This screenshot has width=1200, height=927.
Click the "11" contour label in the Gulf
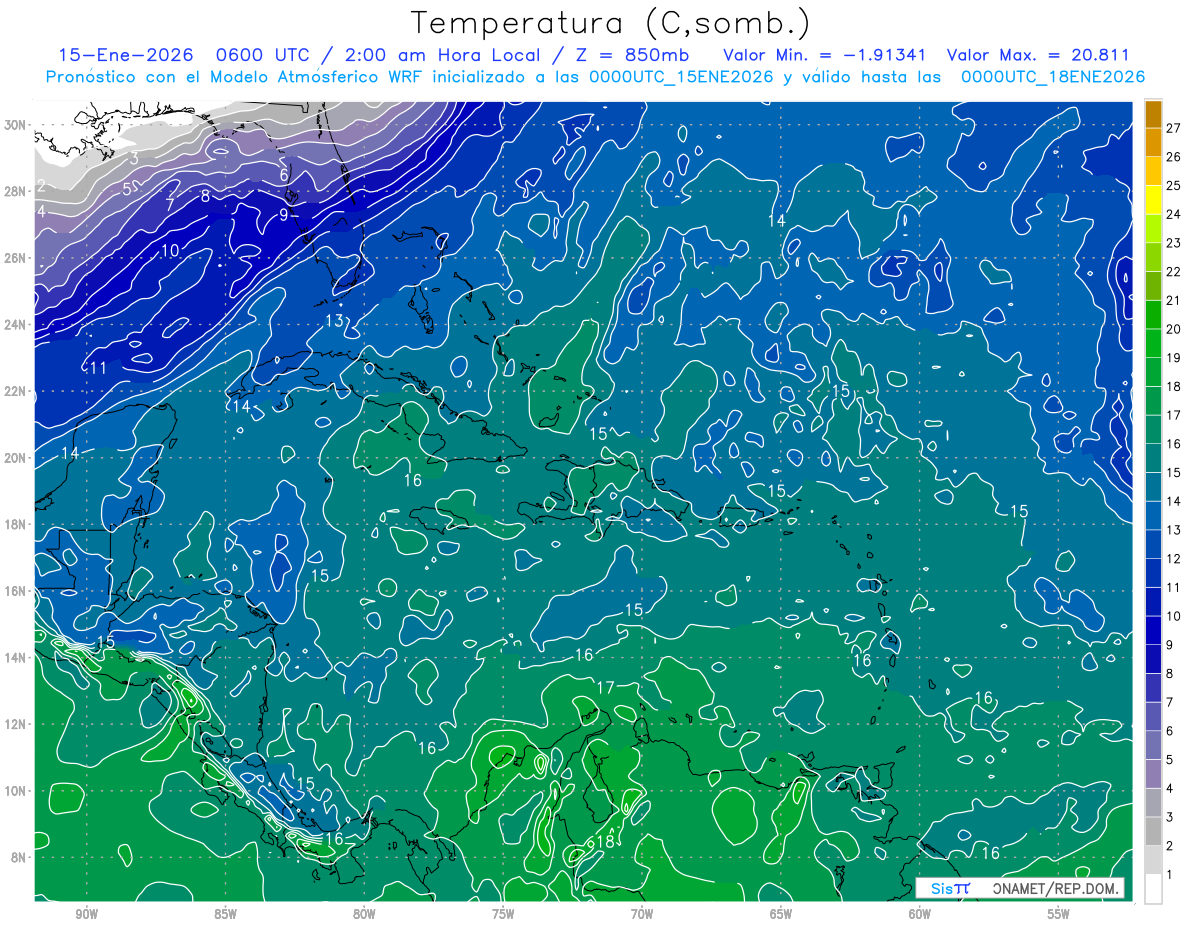[98, 368]
